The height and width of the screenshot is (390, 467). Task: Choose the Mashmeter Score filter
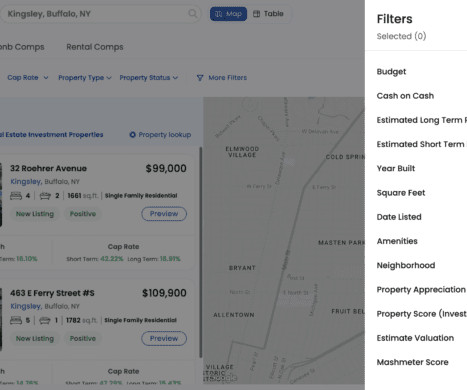point(412,362)
